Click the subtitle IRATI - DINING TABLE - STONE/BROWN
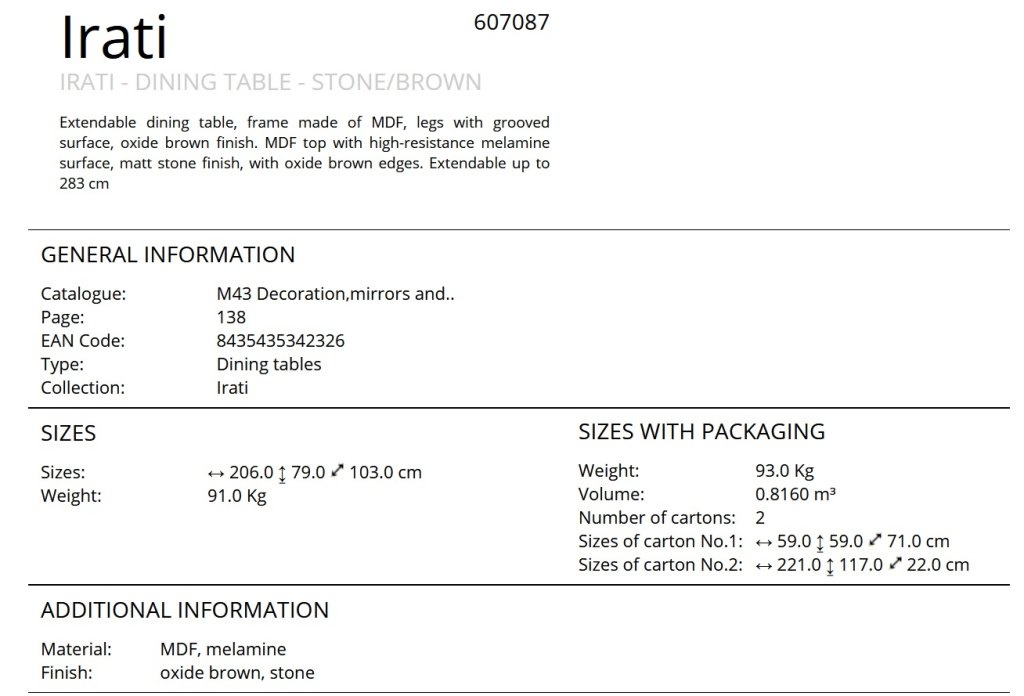The image size is (1024, 696). [270, 82]
